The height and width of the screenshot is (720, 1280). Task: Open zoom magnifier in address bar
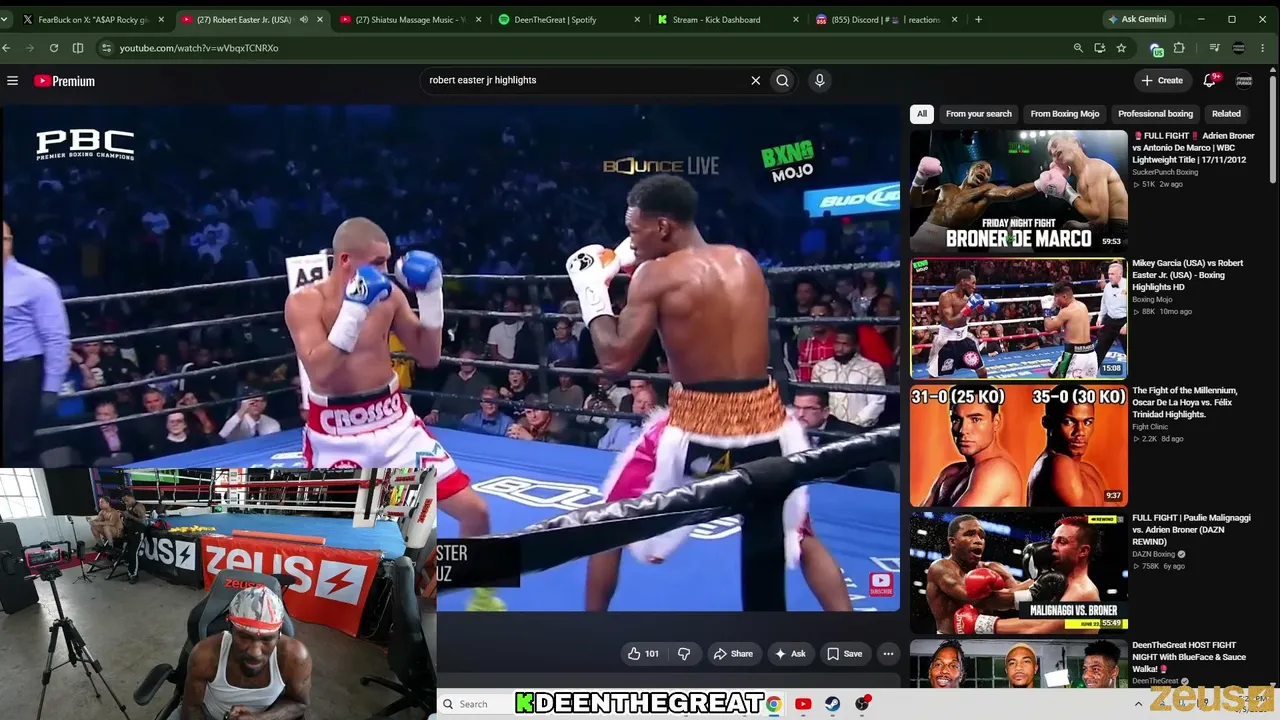[x=1078, y=48]
